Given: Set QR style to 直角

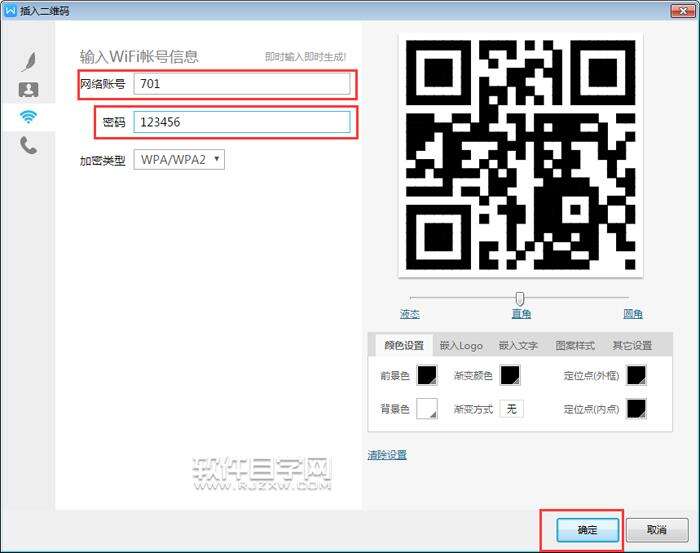Looking at the screenshot, I should [x=521, y=314].
